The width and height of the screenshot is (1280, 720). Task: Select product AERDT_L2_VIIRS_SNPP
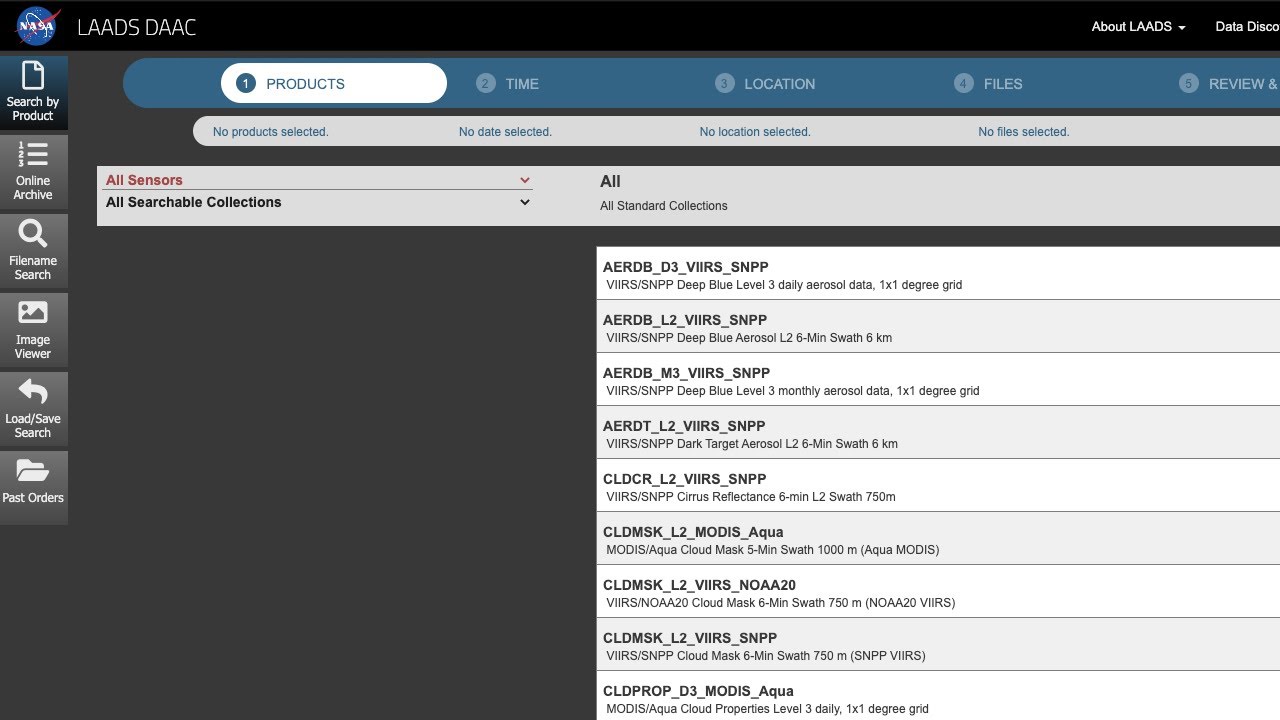tap(938, 432)
